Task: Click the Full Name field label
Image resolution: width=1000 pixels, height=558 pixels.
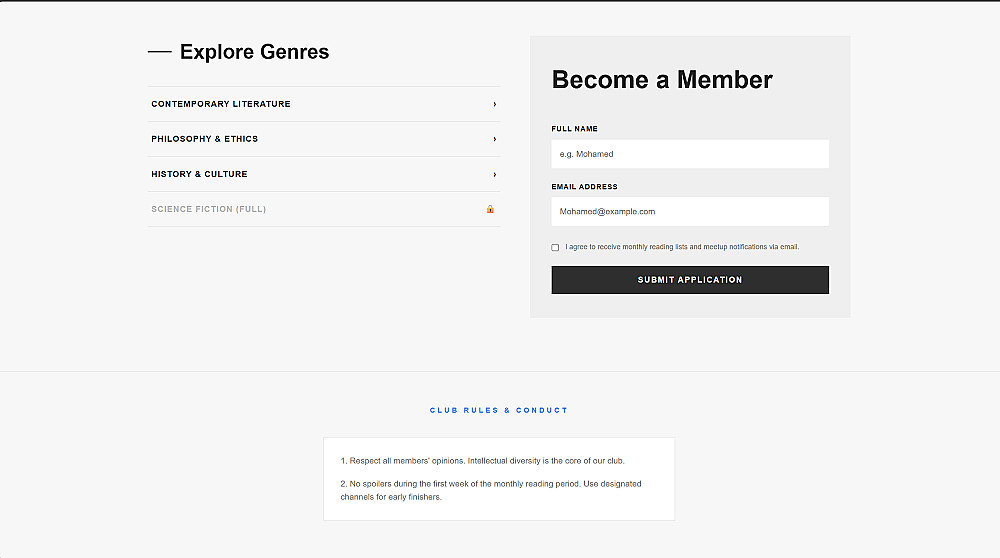Action: (x=575, y=129)
